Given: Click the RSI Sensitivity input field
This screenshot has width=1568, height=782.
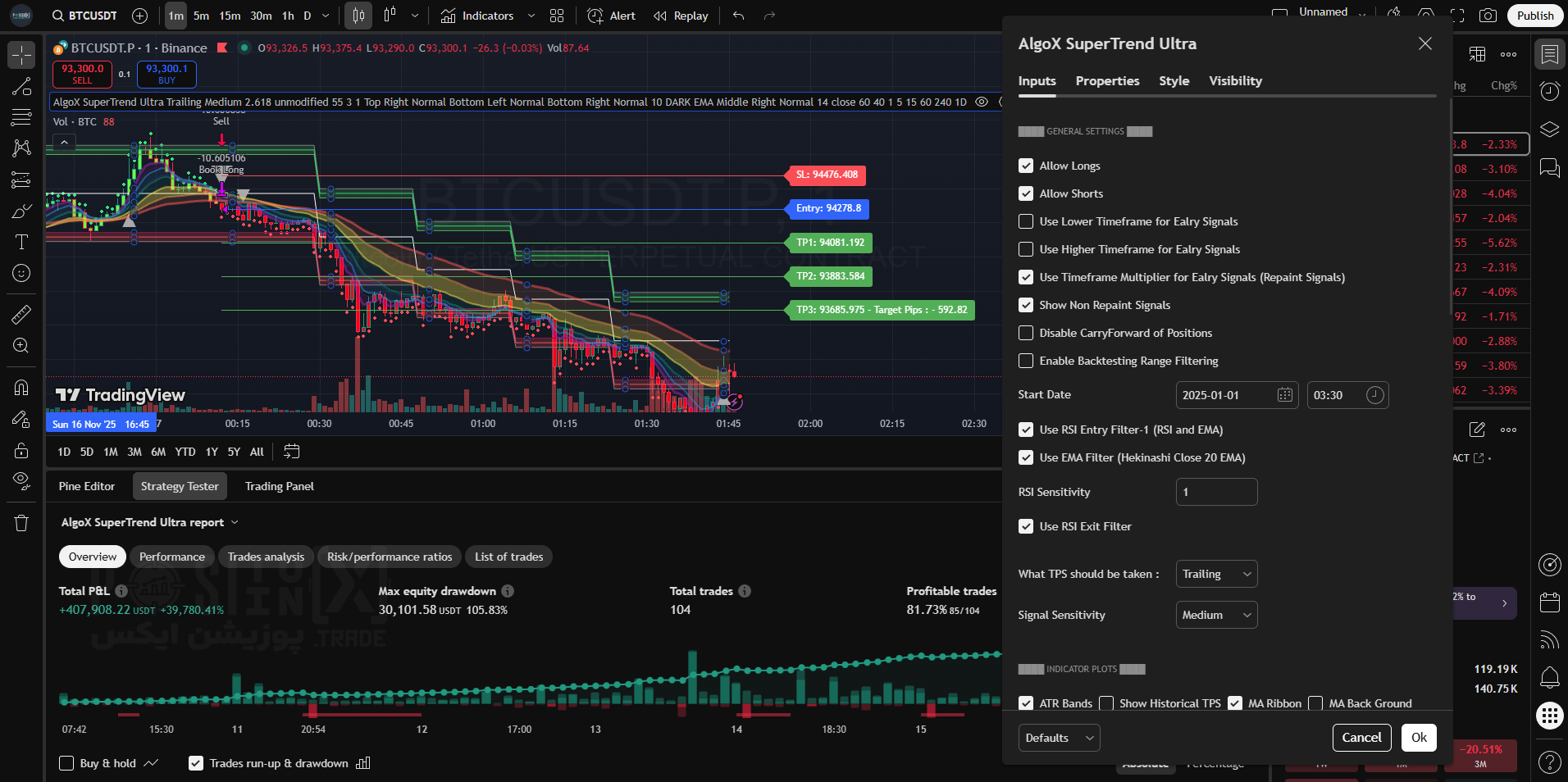Looking at the screenshot, I should 1216,492.
